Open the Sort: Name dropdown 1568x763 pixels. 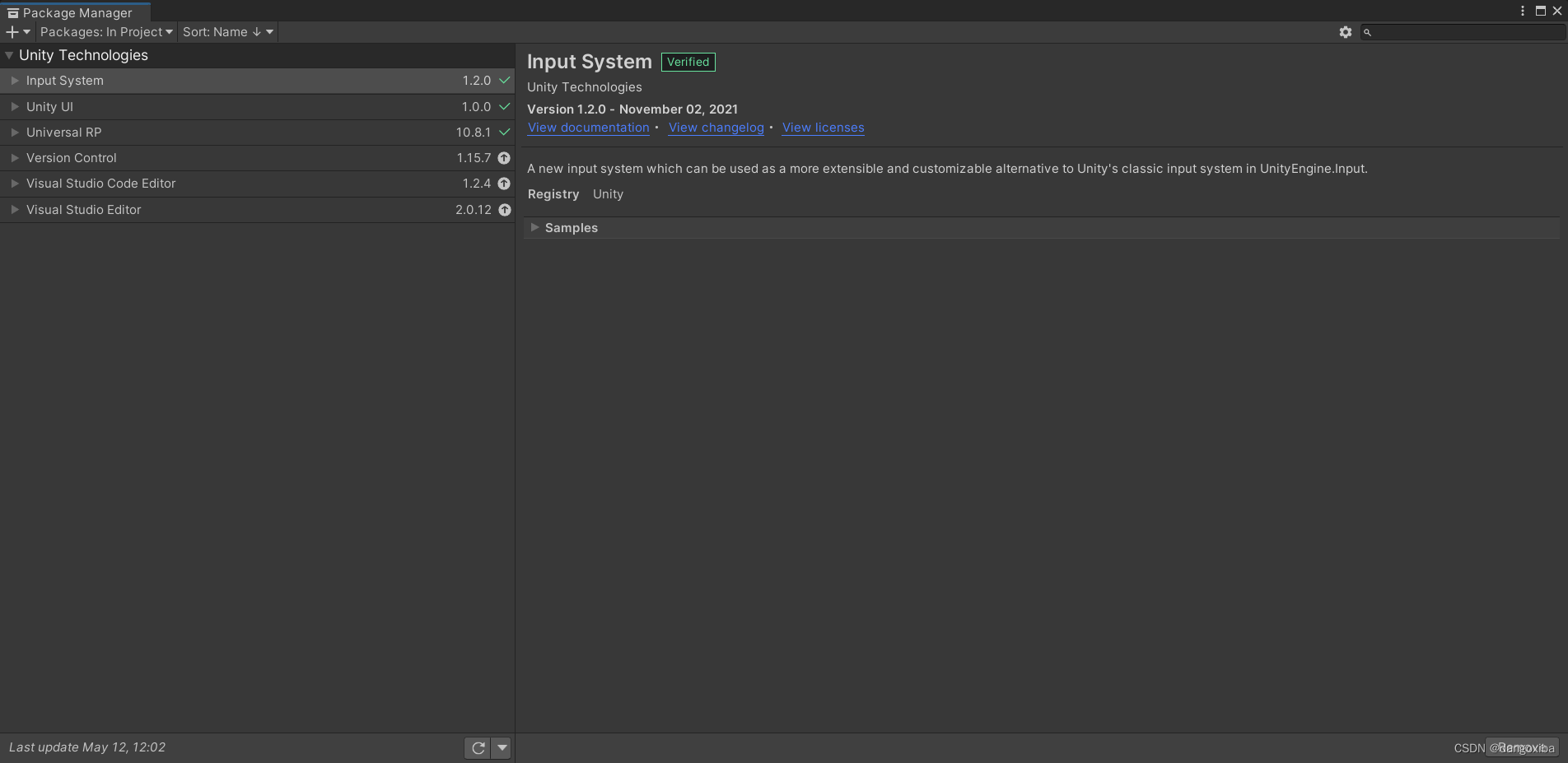(x=228, y=32)
